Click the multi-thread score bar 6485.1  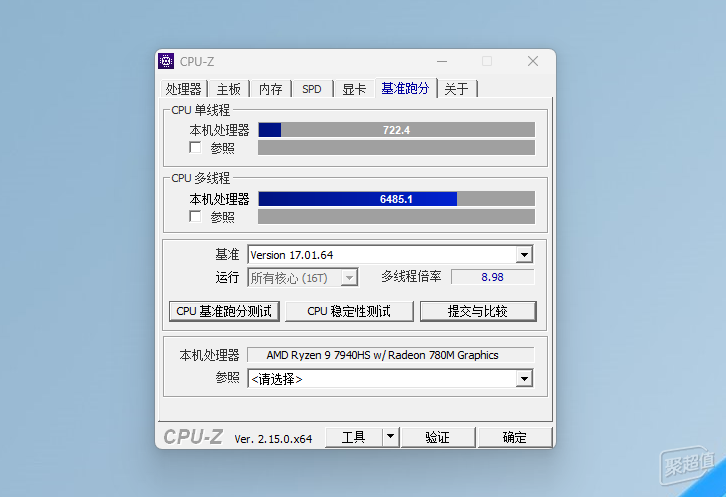click(396, 199)
